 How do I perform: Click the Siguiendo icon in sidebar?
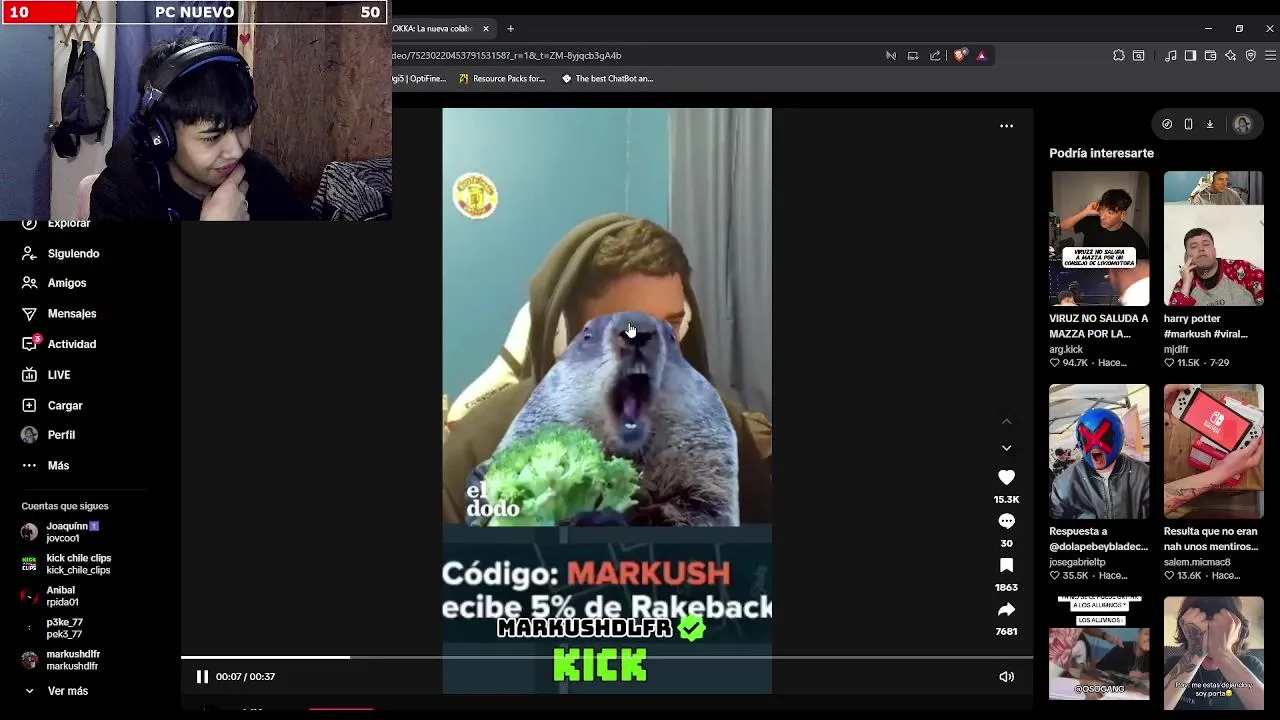pos(29,254)
